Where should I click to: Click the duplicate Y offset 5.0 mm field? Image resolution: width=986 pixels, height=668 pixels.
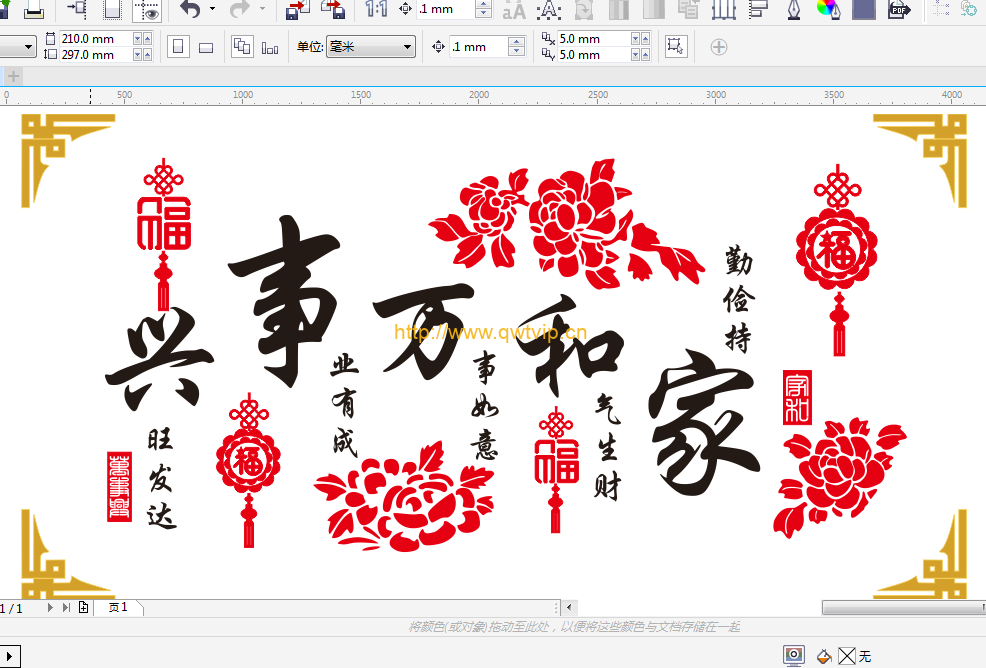[593, 55]
